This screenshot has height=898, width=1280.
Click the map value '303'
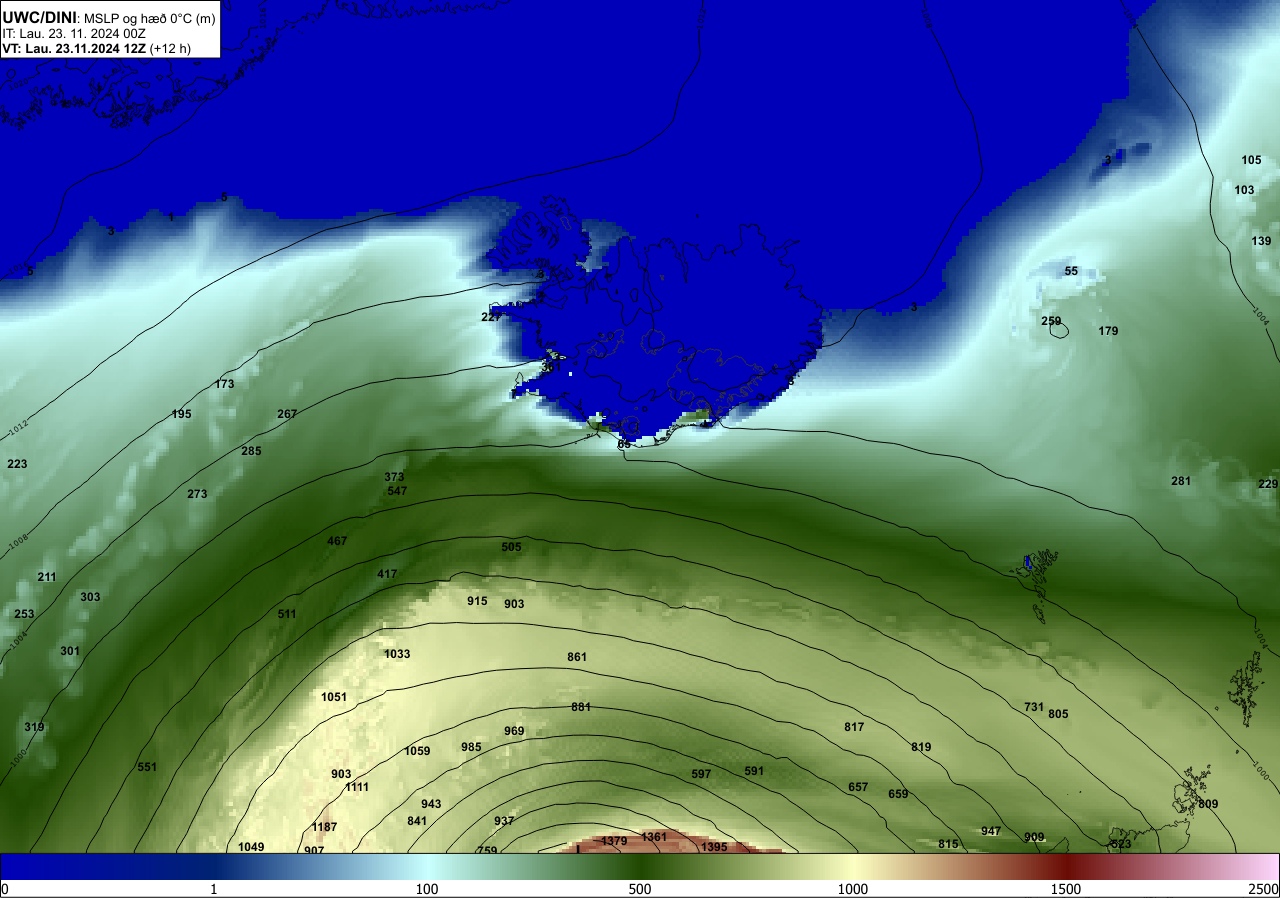[90, 597]
